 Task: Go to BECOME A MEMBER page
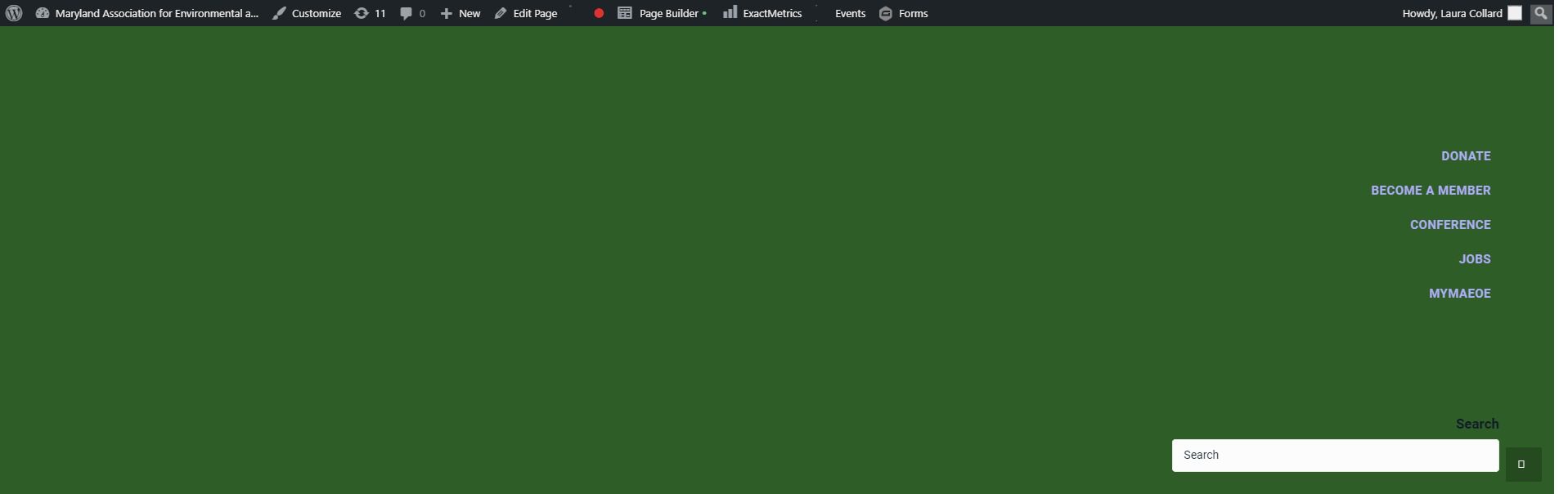coord(1431,191)
